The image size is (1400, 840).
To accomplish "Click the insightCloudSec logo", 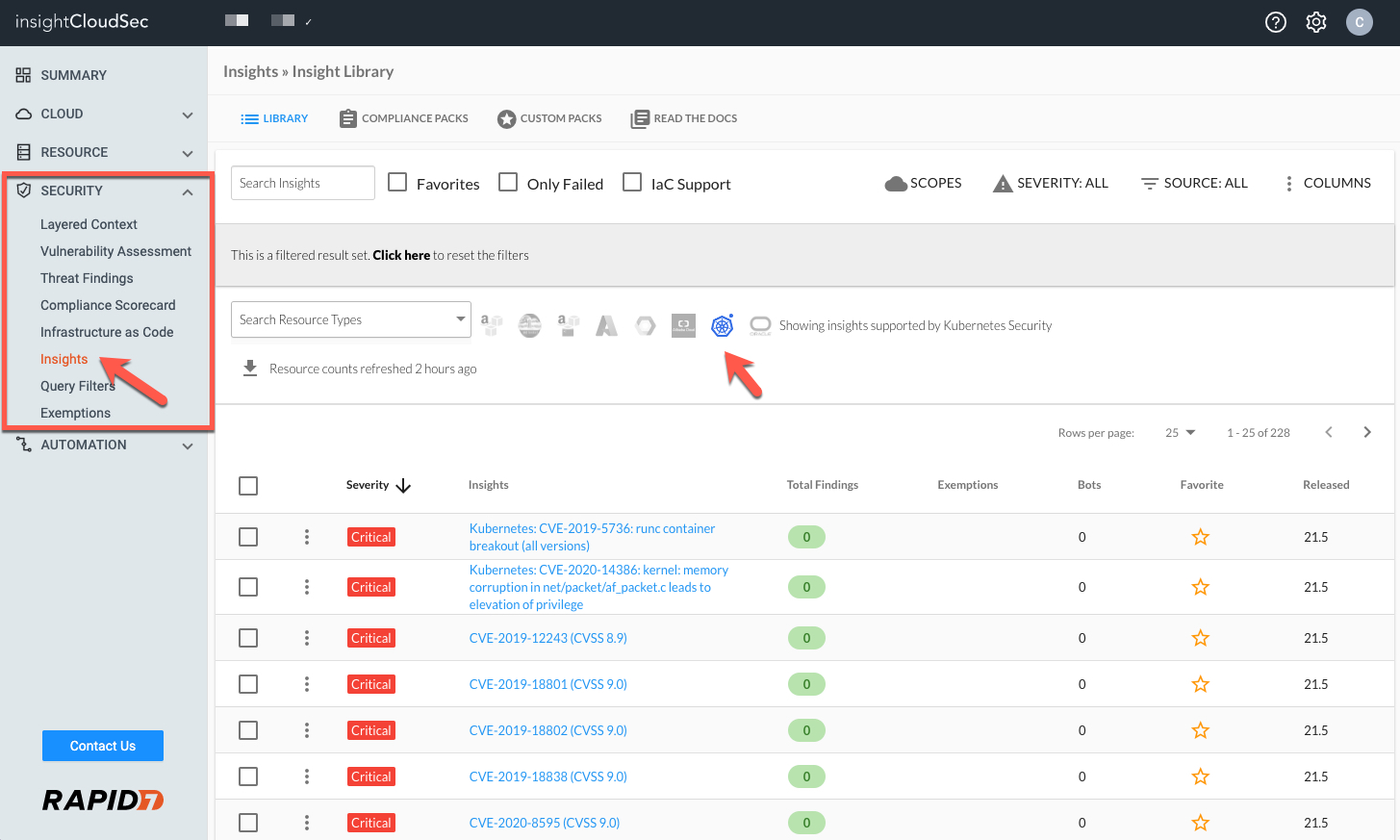I will pyautogui.click(x=82, y=21).
